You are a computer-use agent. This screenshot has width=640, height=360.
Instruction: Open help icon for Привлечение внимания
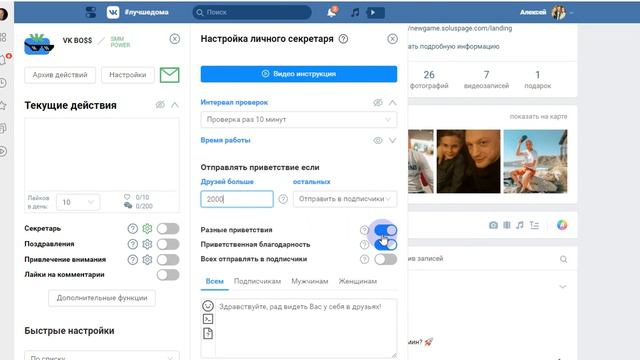point(133,260)
